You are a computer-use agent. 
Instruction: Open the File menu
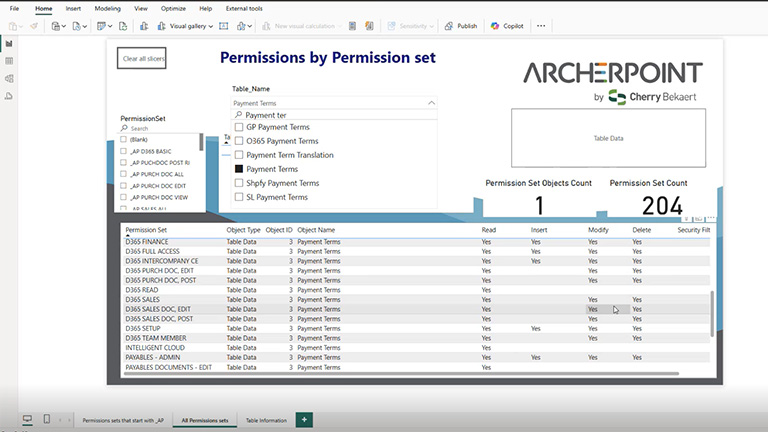pyautogui.click(x=14, y=8)
